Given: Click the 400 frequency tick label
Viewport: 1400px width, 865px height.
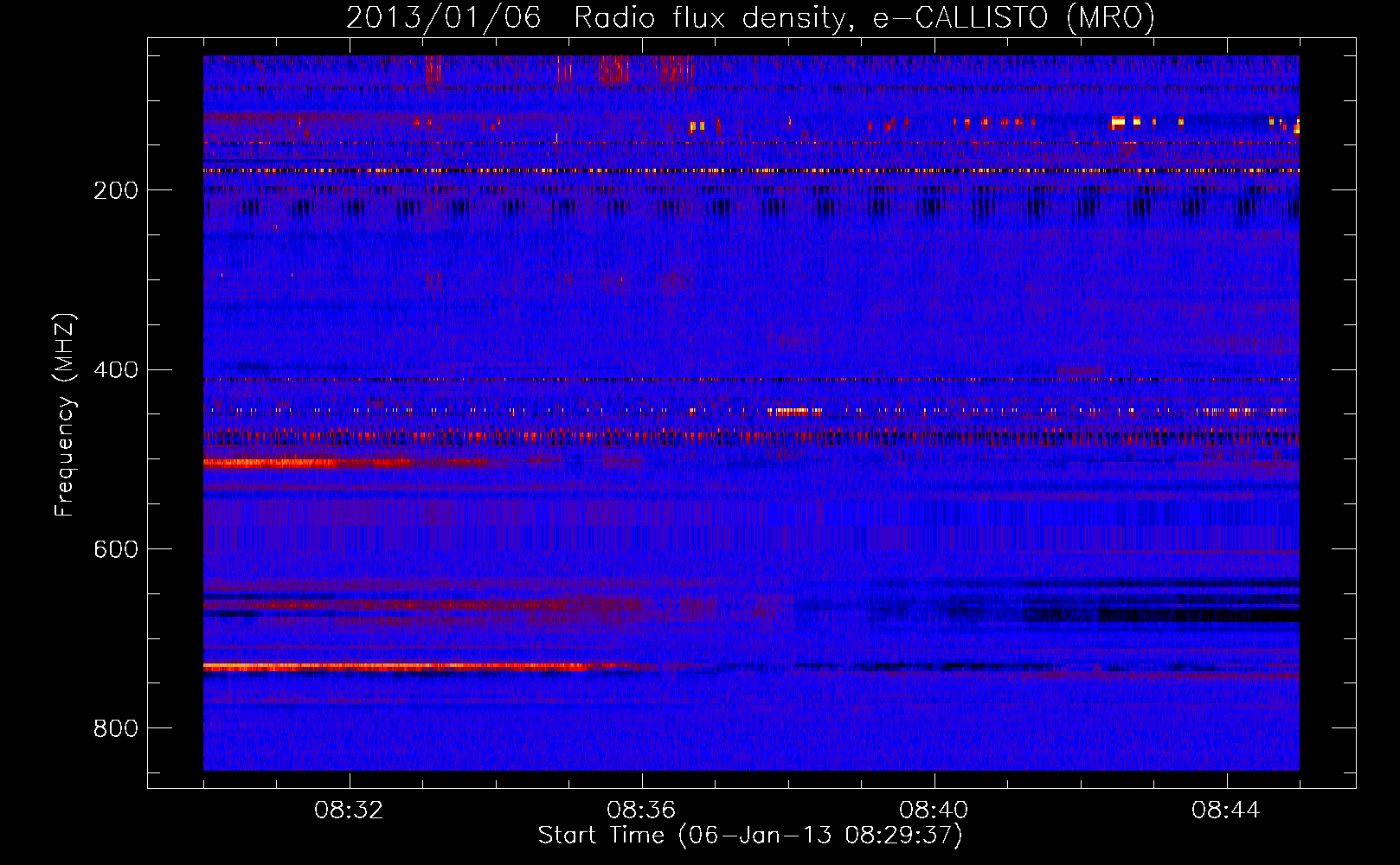Looking at the screenshot, I should point(116,370).
